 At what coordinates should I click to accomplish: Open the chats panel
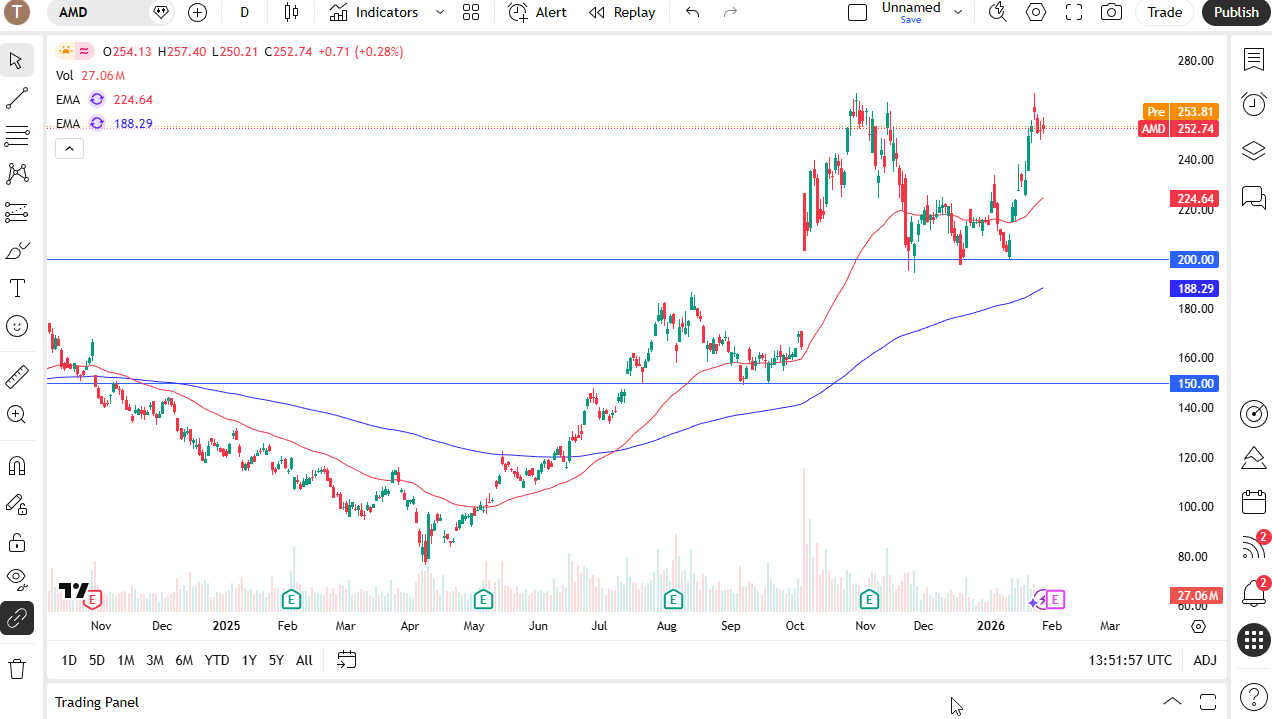(1254, 196)
